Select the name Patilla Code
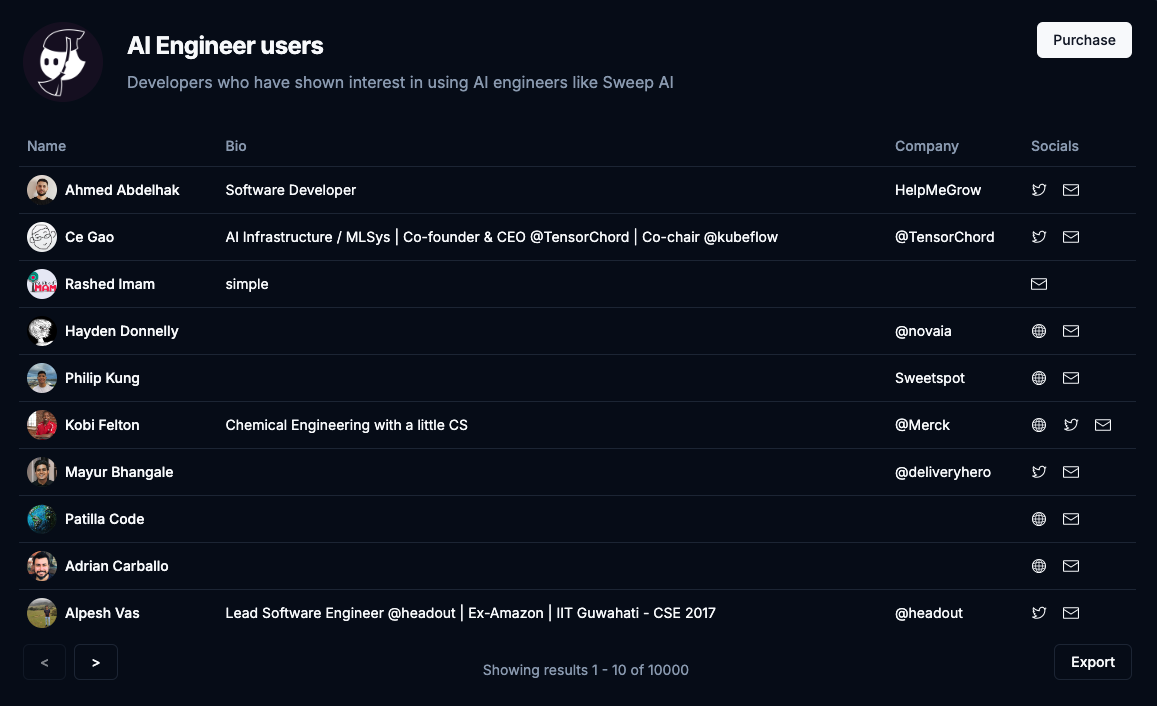1157x706 pixels. (x=105, y=519)
